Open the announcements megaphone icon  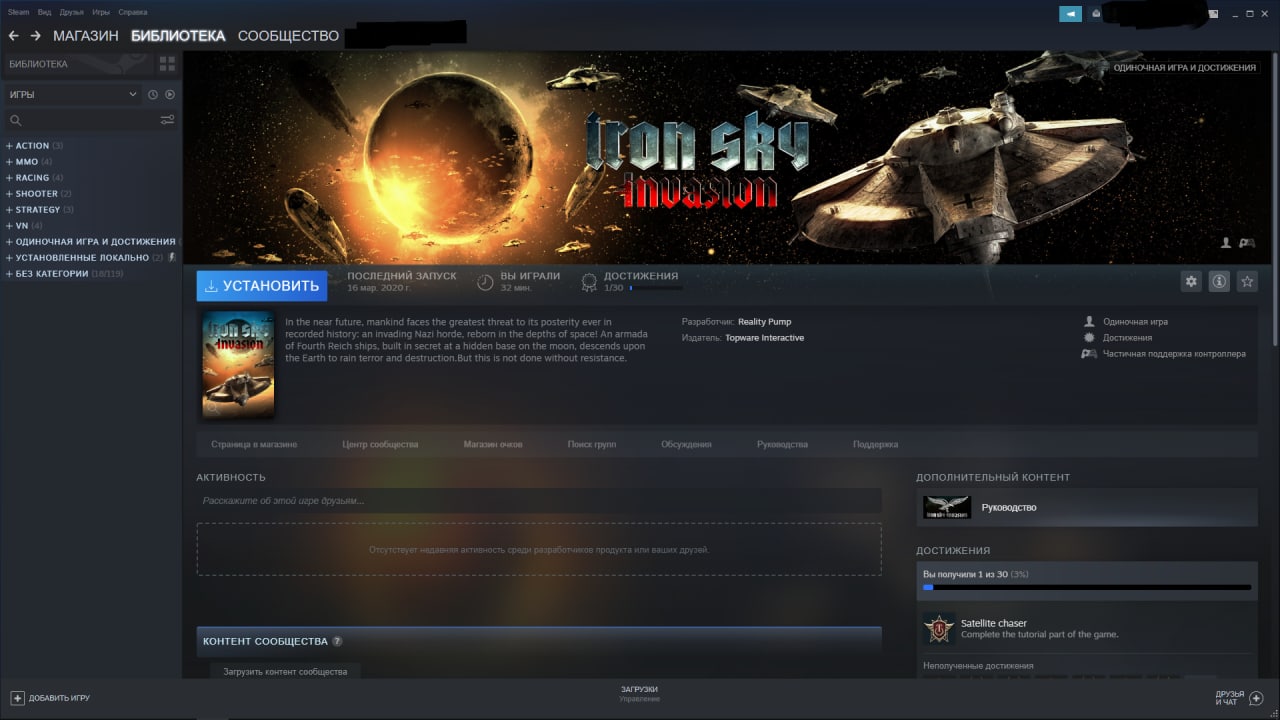[1070, 14]
